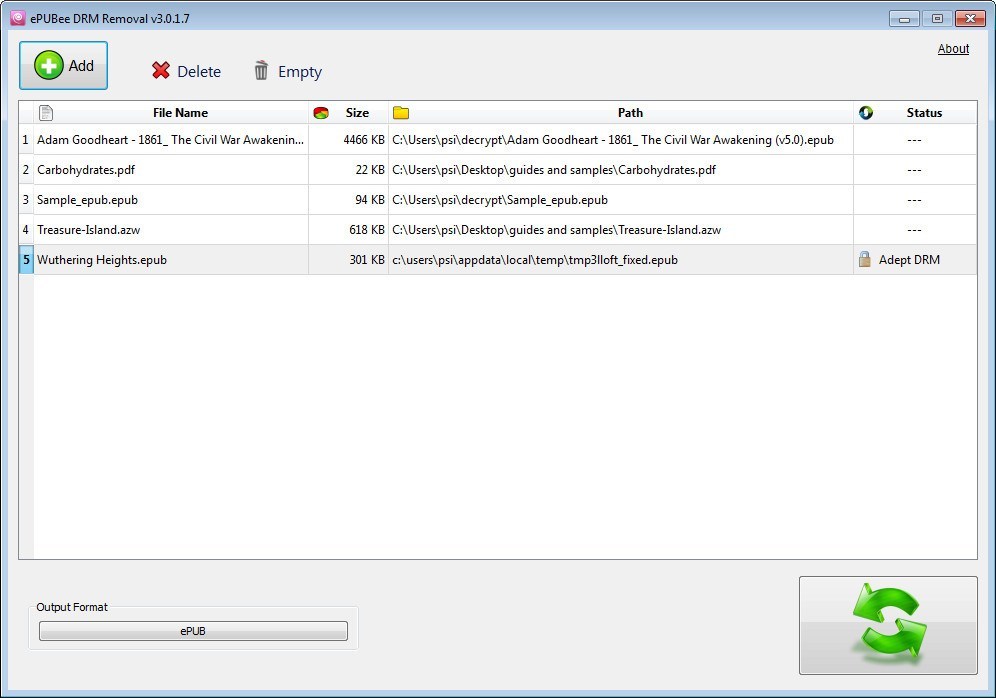Screen dimensions: 996x698
Task: Click the Size column header
Action: pyautogui.click(x=356, y=112)
